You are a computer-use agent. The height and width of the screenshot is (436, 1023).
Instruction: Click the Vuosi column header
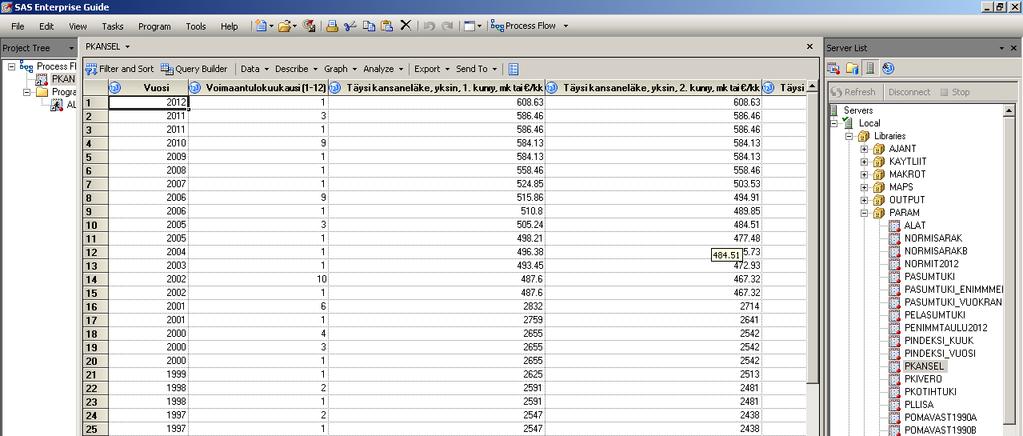pyautogui.click(x=148, y=87)
